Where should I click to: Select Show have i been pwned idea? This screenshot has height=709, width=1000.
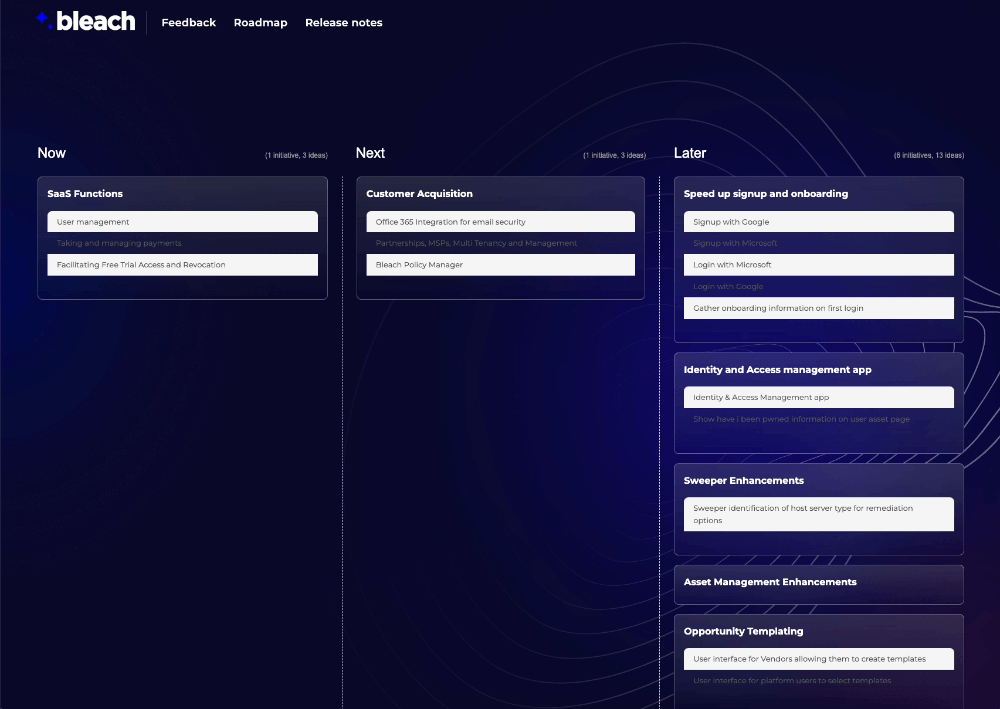coord(819,419)
